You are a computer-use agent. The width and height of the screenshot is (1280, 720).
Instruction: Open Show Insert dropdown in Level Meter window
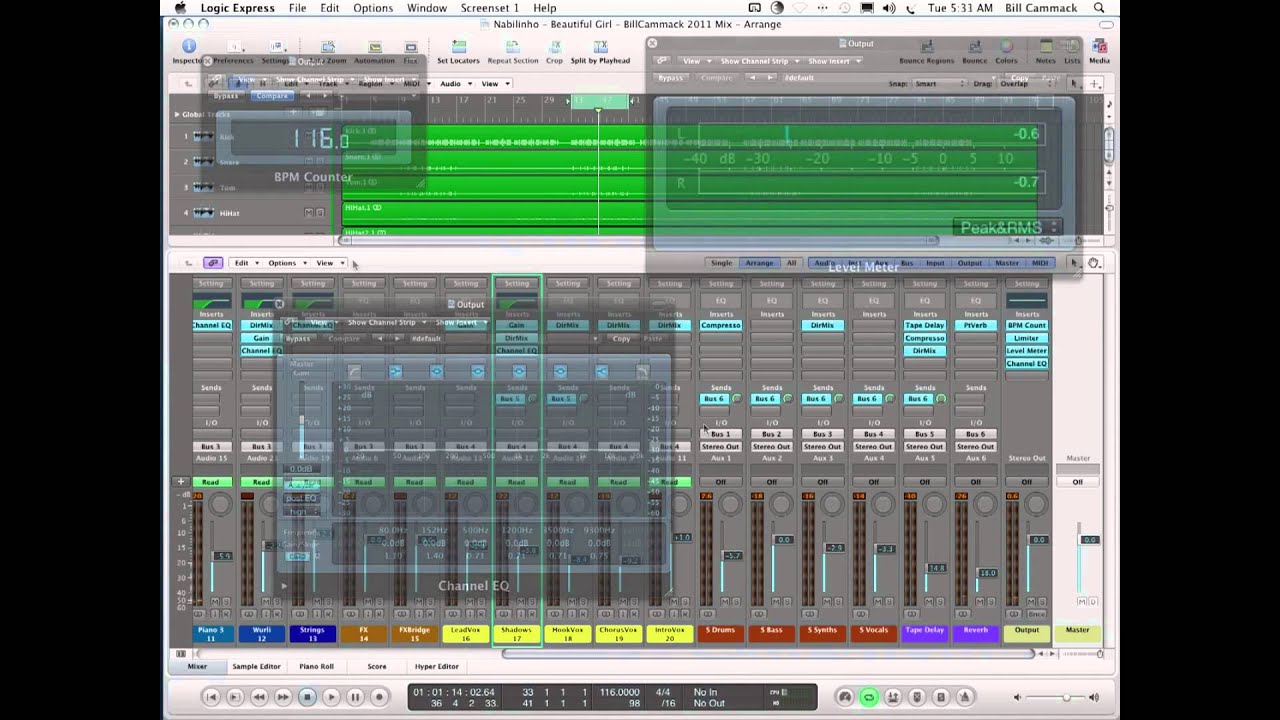833,61
